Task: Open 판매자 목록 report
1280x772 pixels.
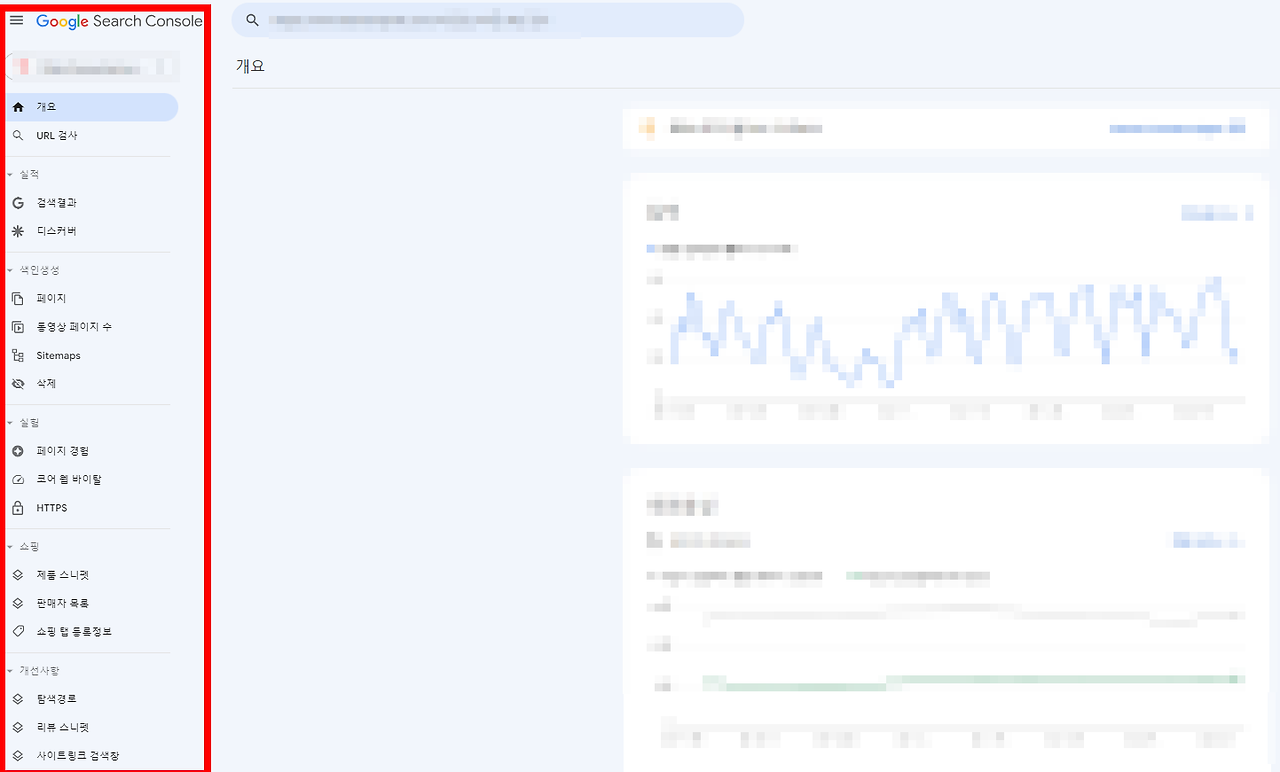Action: [92, 604]
